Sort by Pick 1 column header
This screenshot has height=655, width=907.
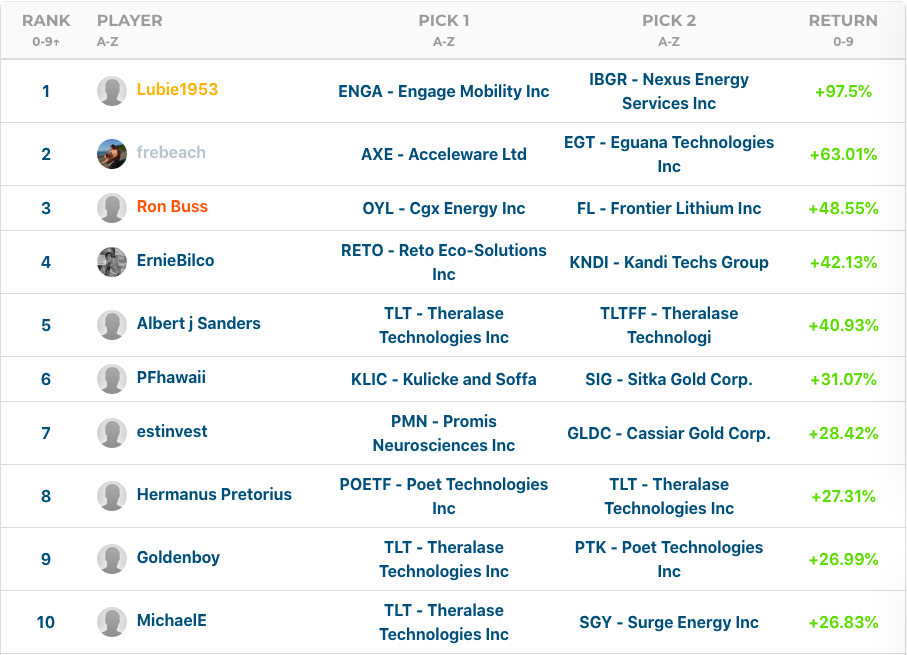[x=444, y=21]
